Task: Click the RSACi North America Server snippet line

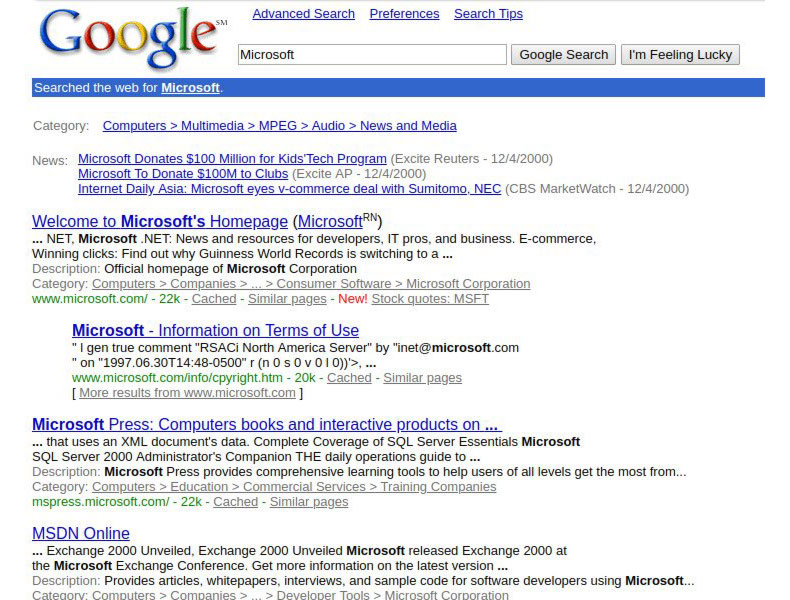Action: point(295,348)
